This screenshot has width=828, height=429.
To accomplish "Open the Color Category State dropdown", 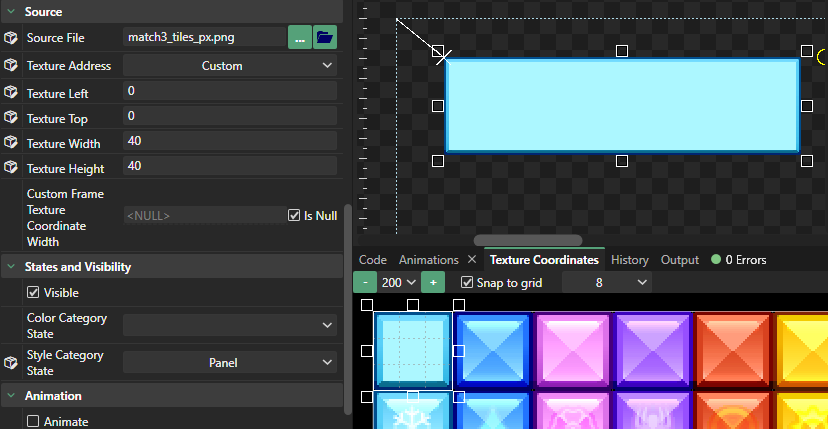I will 230,325.
